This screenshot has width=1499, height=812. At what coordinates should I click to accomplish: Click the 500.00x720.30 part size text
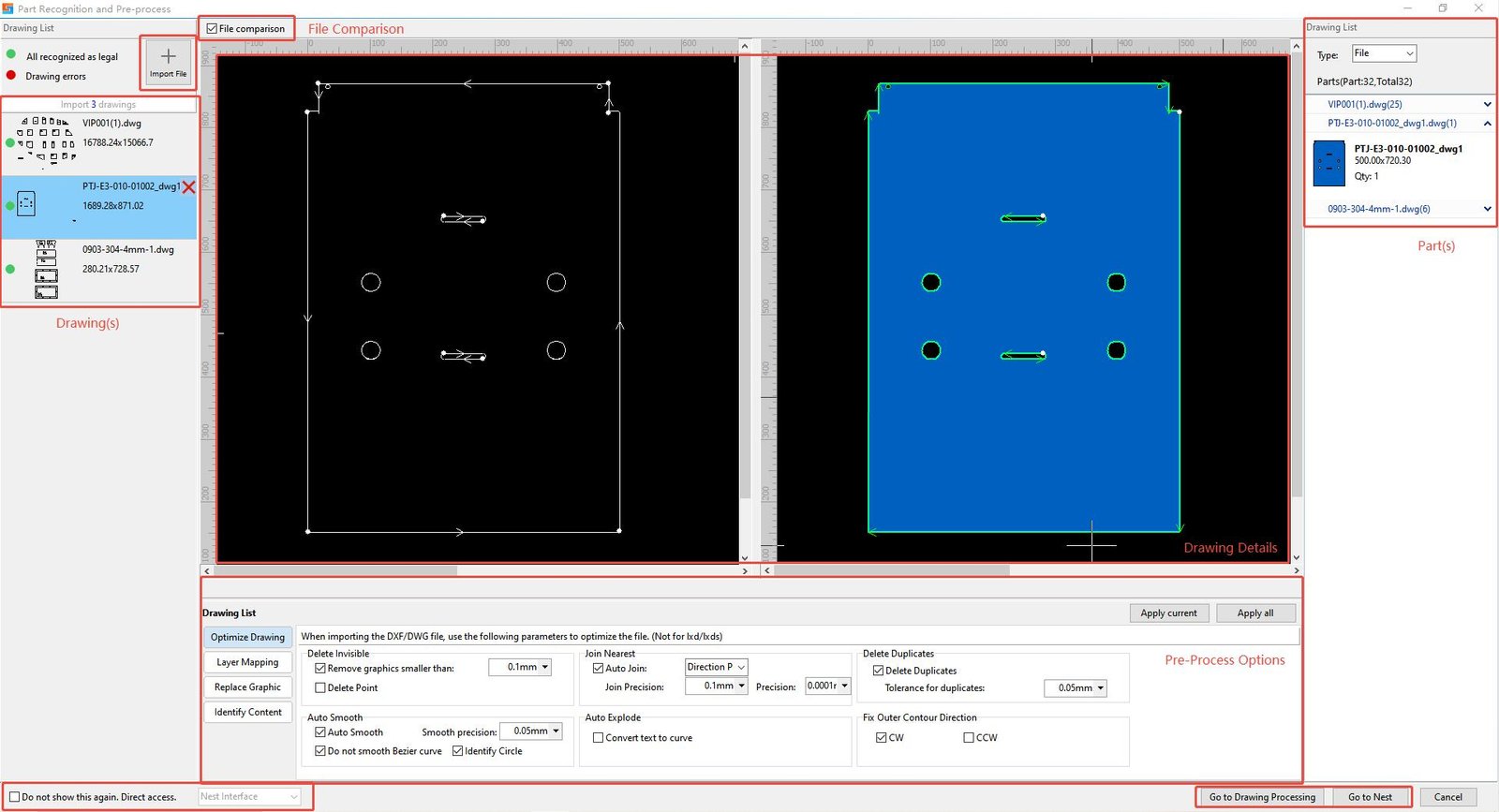[x=1383, y=161]
